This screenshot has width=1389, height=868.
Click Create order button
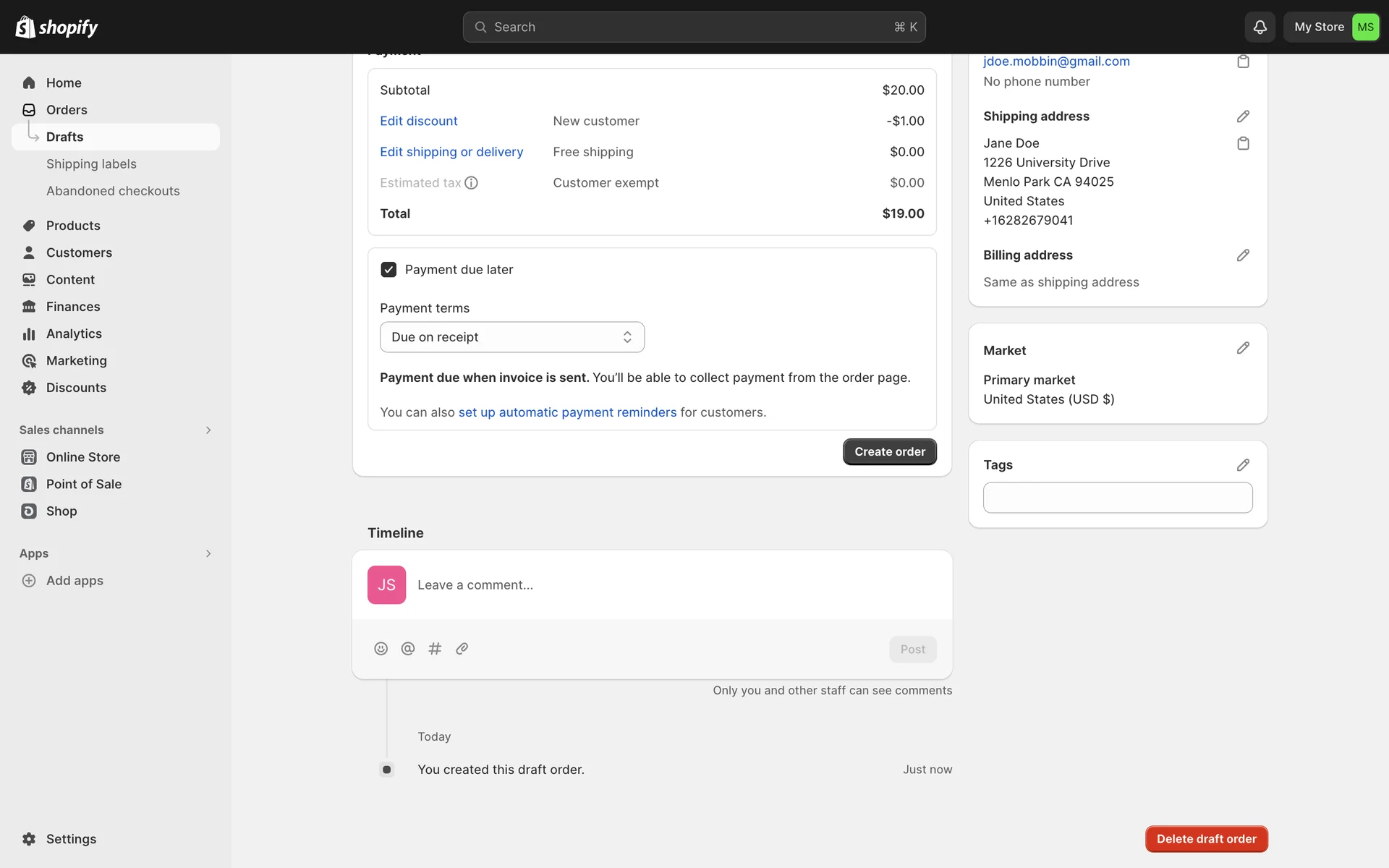(889, 451)
